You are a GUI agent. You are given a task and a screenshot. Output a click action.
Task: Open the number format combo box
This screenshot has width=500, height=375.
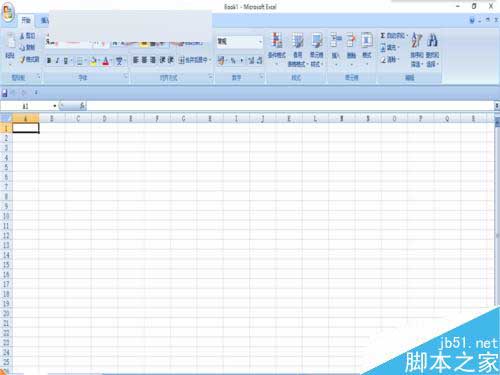pyautogui.click(x=239, y=42)
